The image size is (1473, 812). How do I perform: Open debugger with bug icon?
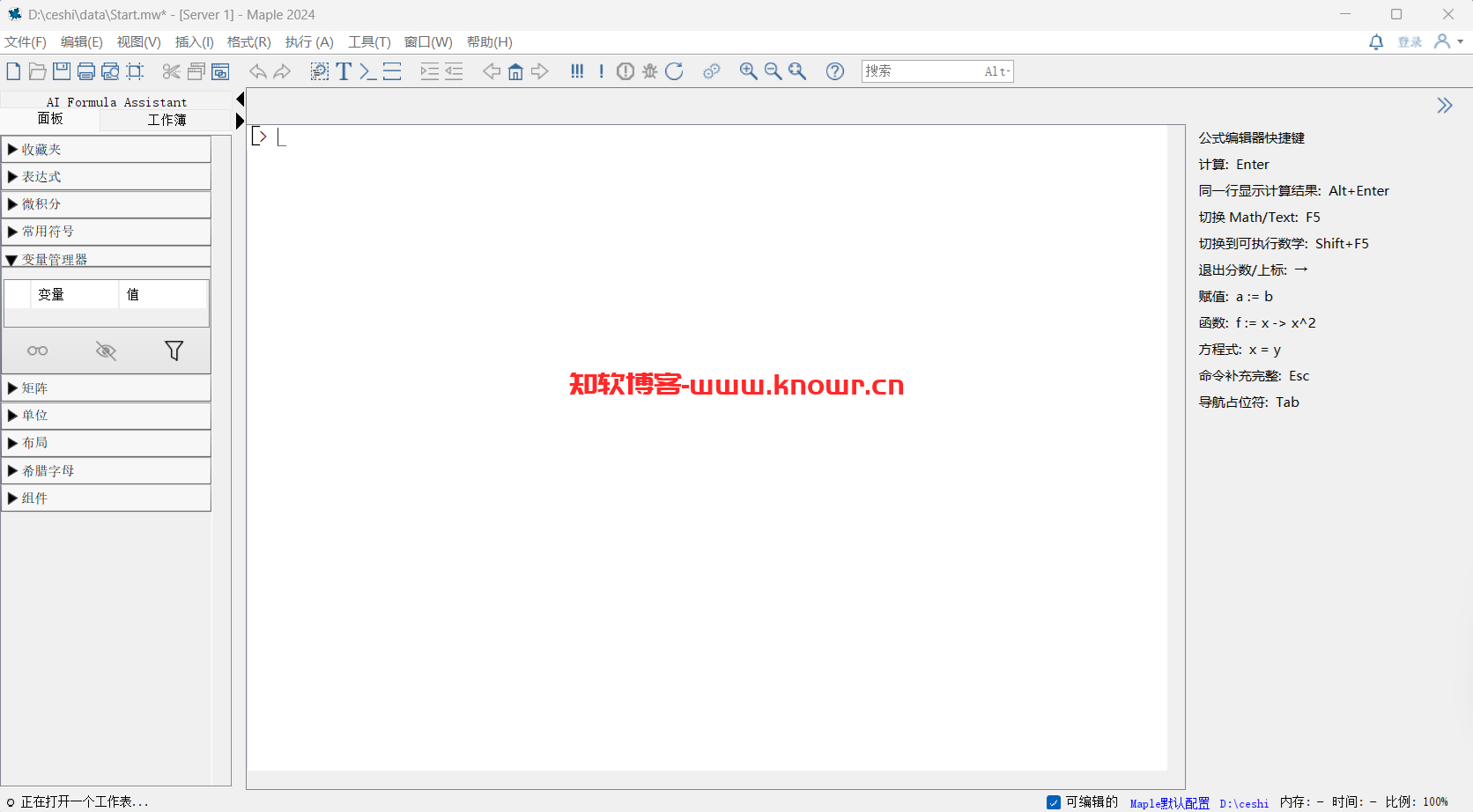pyautogui.click(x=650, y=71)
